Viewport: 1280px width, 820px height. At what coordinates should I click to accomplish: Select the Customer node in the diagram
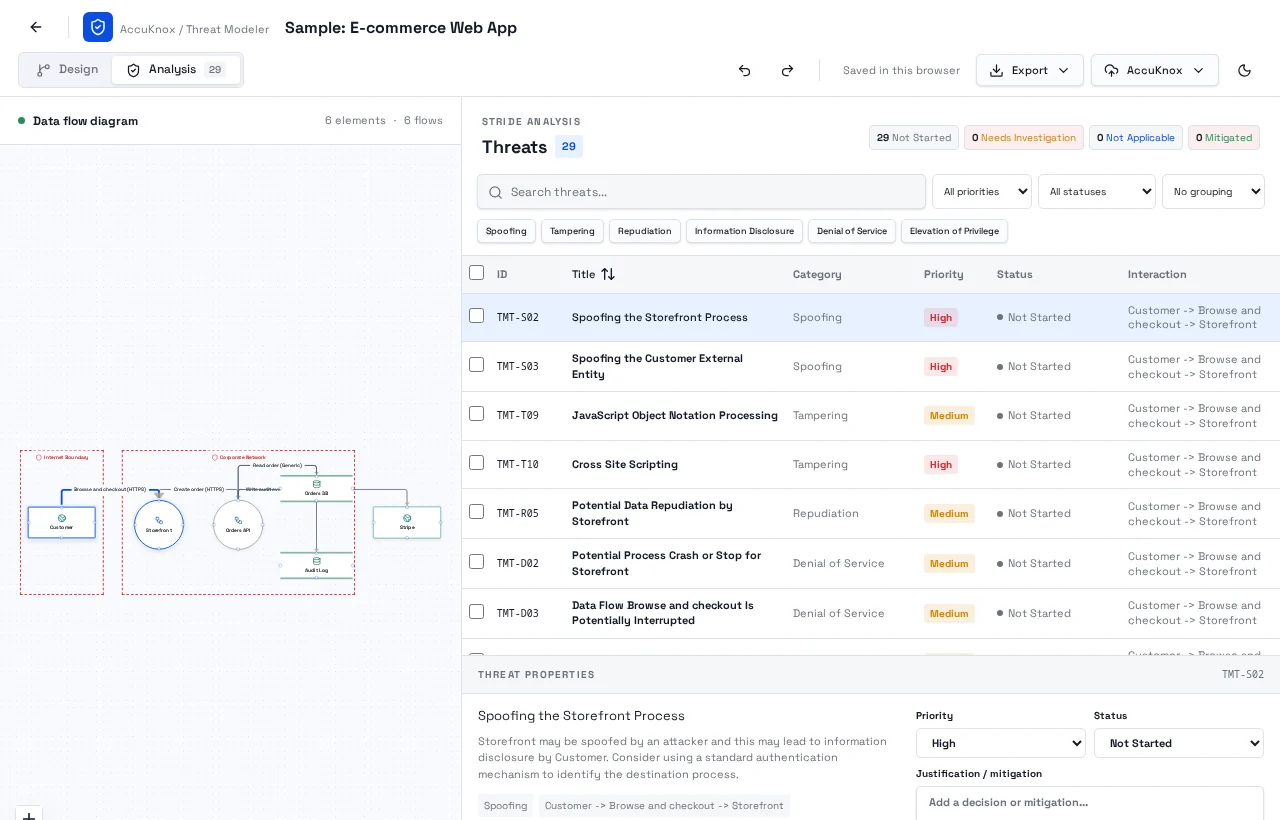pos(62,522)
